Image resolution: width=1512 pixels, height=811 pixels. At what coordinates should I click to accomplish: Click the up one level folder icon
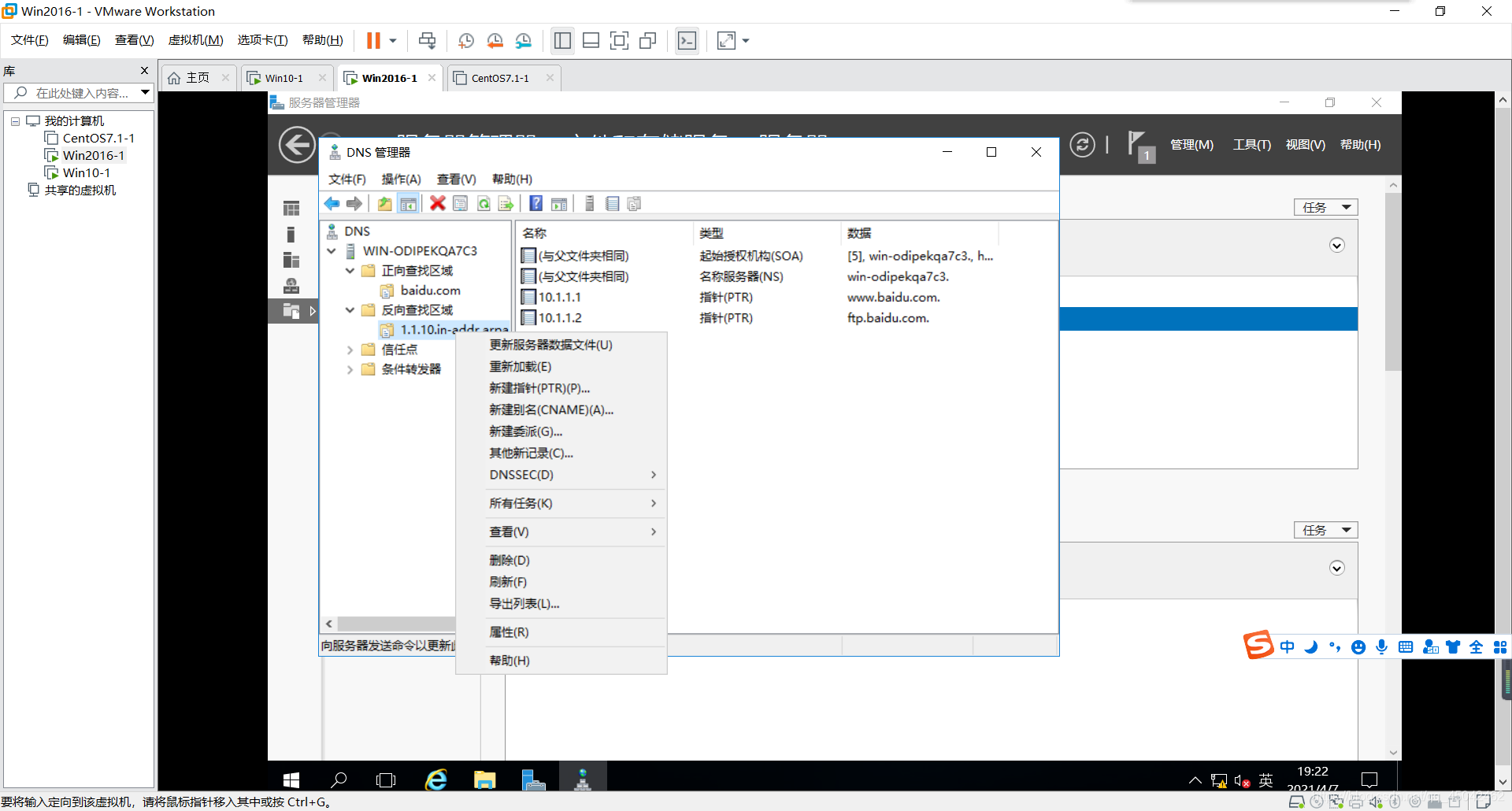384,204
